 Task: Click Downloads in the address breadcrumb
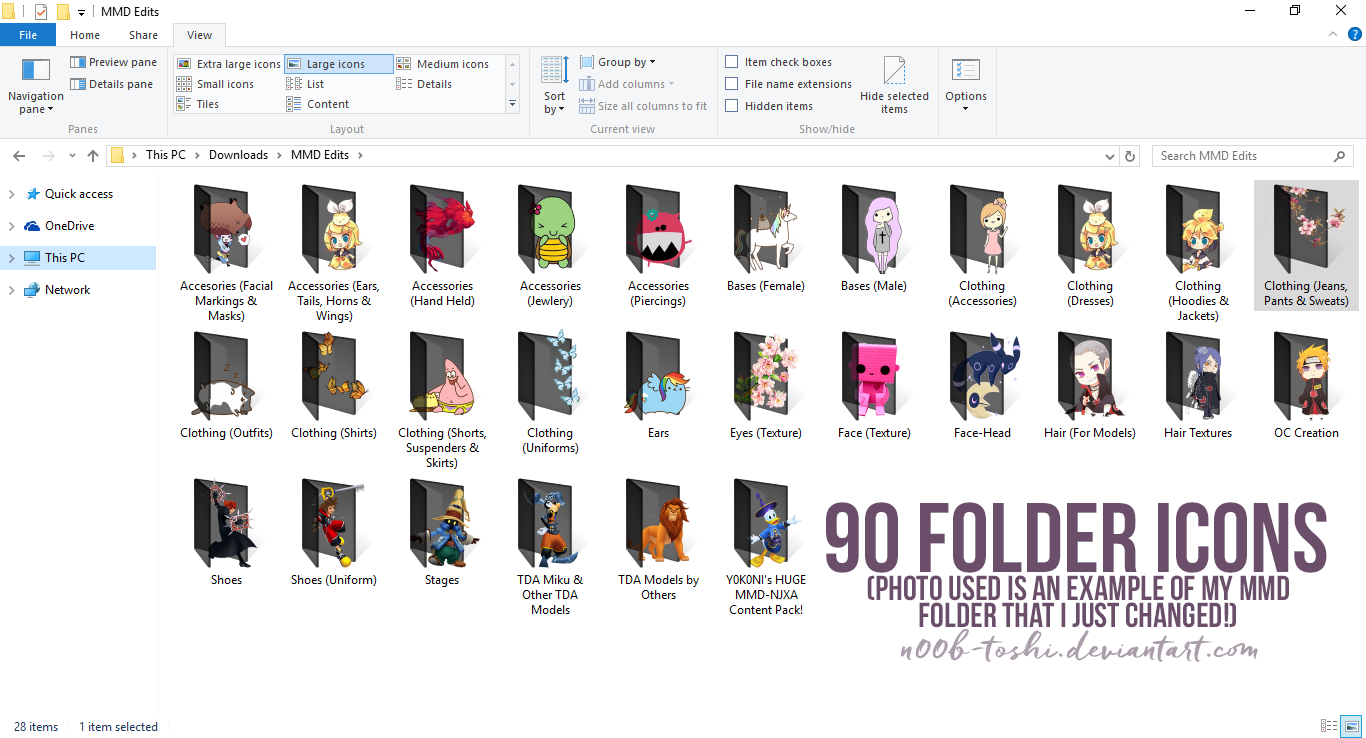coord(238,155)
